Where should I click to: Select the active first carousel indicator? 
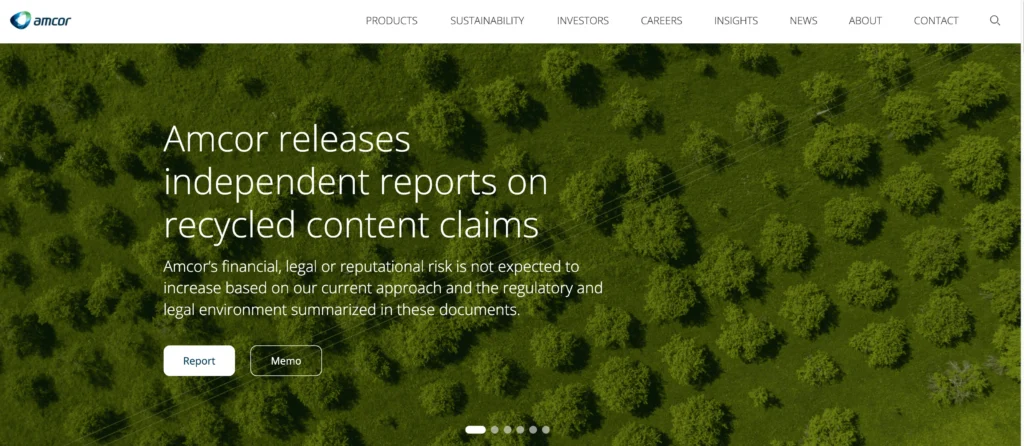click(x=475, y=430)
